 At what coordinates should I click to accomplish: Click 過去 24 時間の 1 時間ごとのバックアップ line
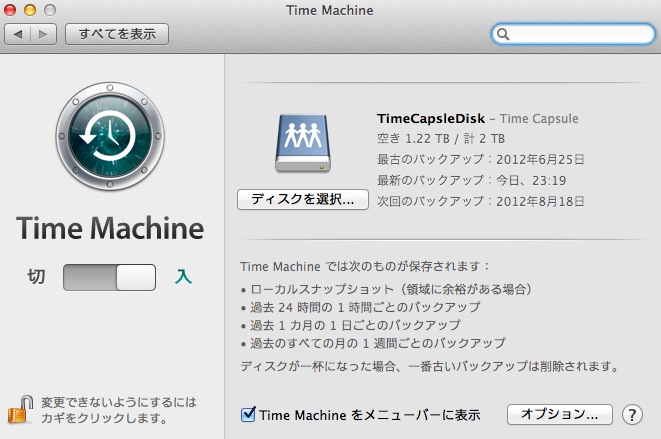point(361,307)
